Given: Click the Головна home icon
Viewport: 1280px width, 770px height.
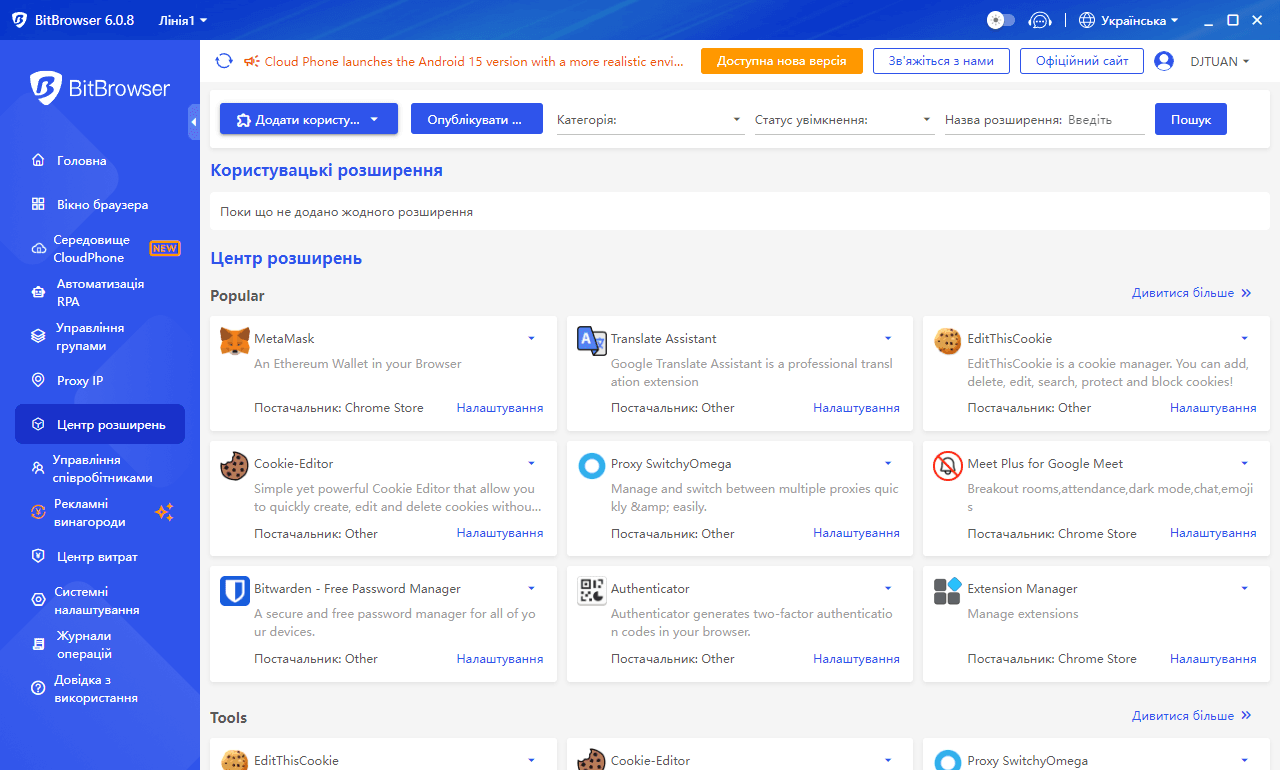Looking at the screenshot, I should point(38,160).
